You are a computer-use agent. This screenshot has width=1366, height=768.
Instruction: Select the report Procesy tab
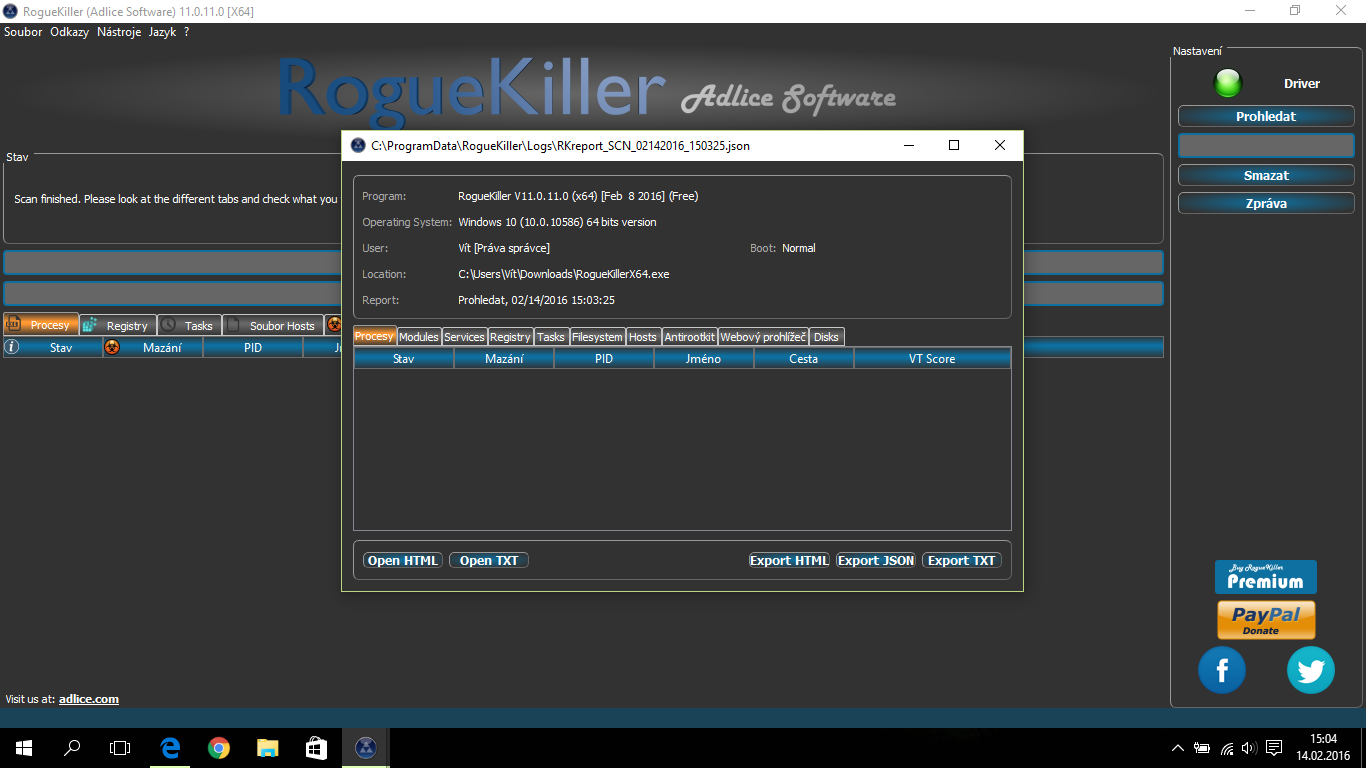point(375,336)
